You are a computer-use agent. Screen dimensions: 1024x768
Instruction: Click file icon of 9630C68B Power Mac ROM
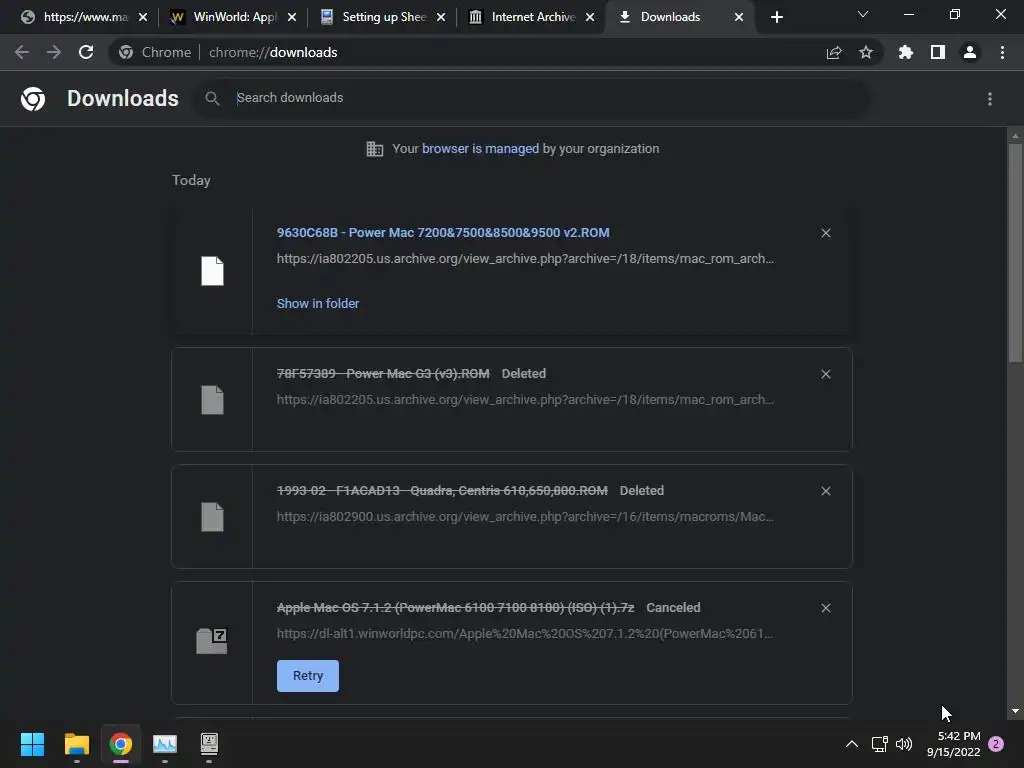pos(212,271)
